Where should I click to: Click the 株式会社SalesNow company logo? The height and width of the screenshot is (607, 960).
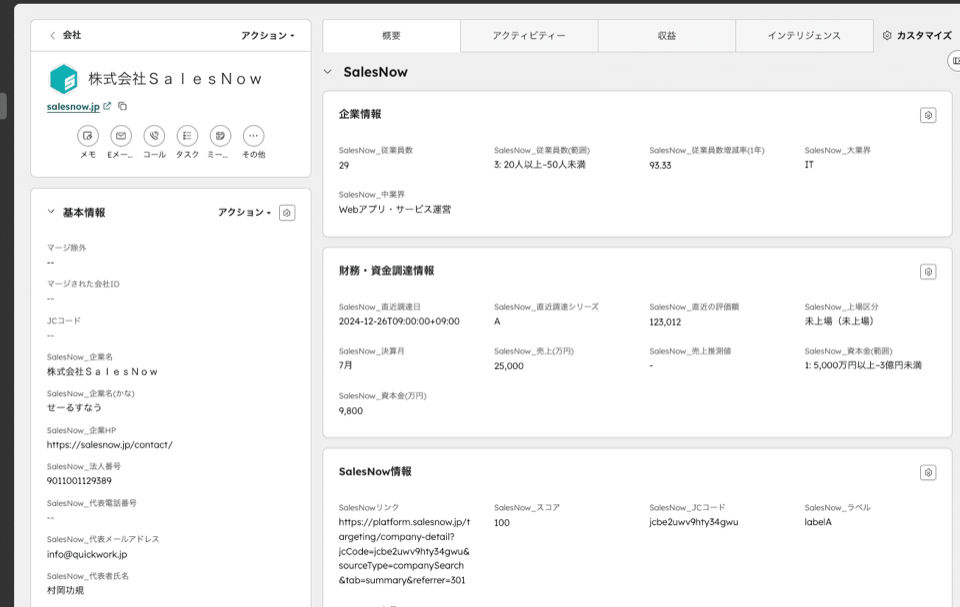tap(64, 79)
